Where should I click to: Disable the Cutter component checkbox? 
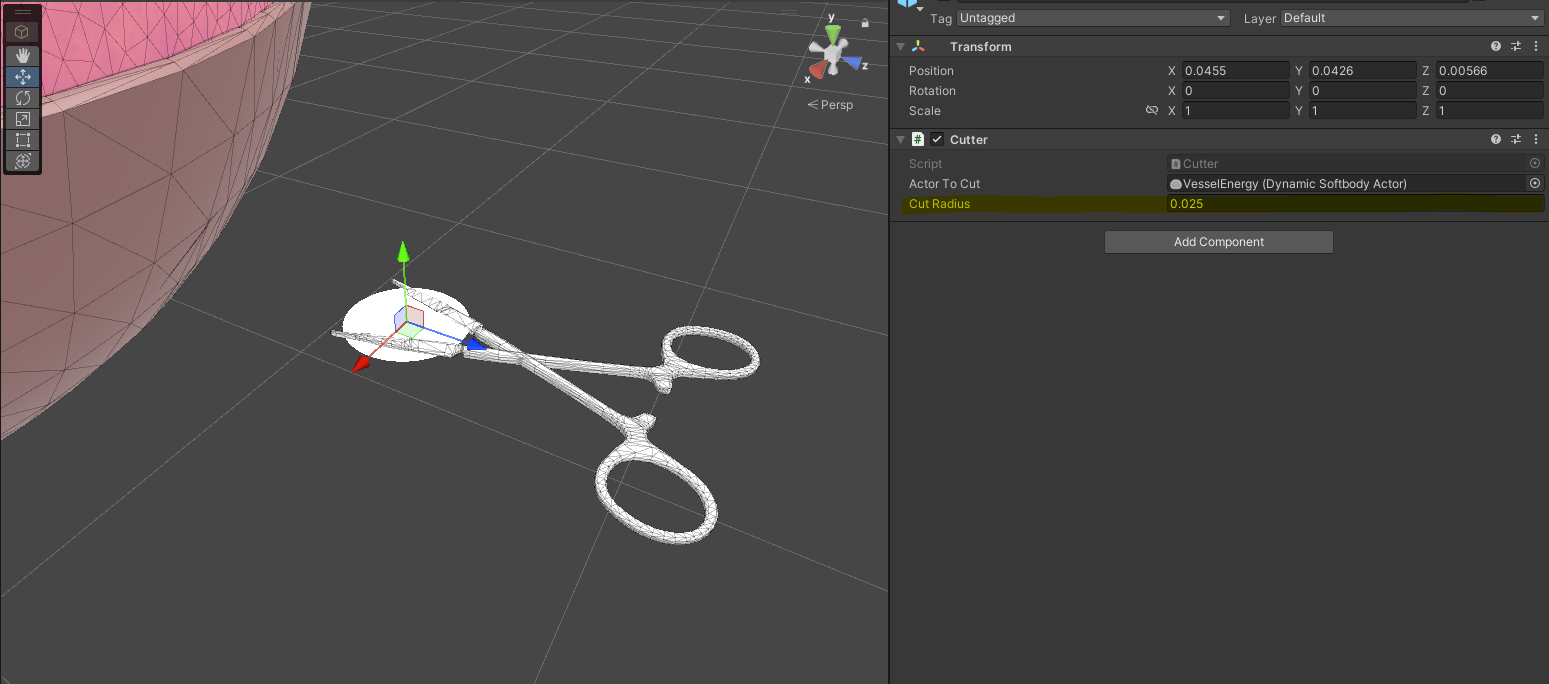click(x=937, y=140)
